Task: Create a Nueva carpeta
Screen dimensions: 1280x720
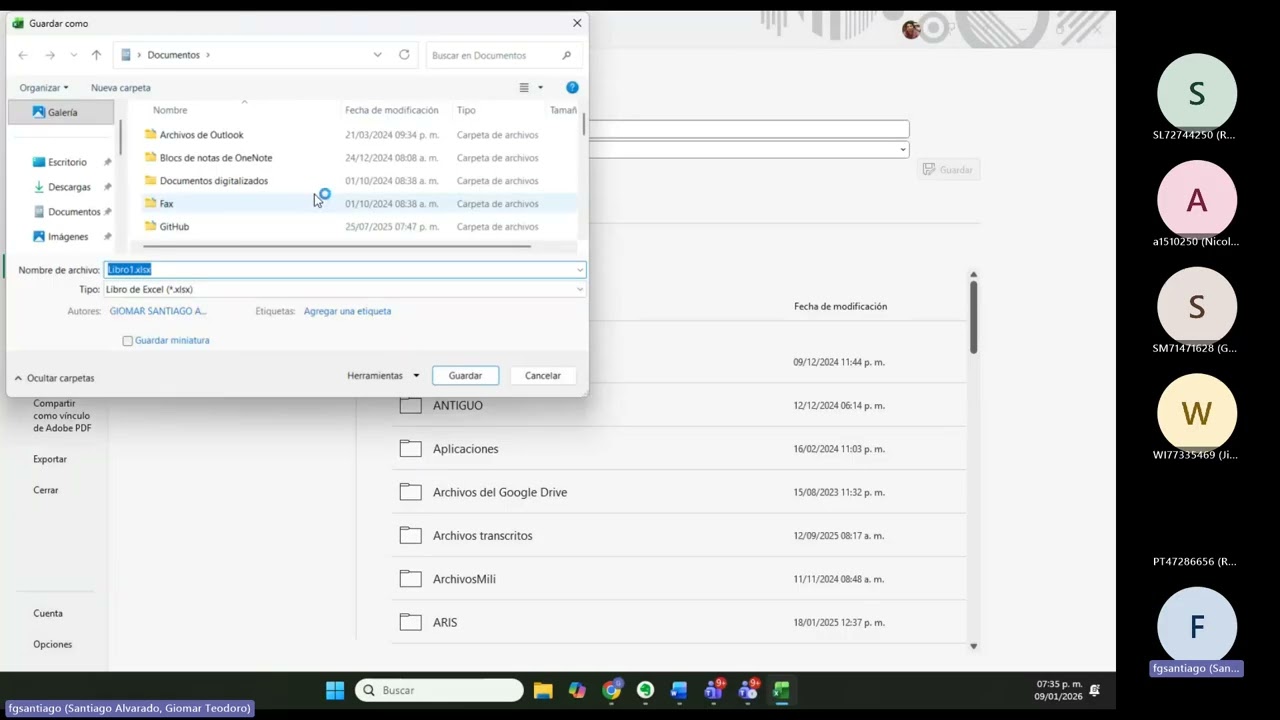Action: pyautogui.click(x=121, y=88)
